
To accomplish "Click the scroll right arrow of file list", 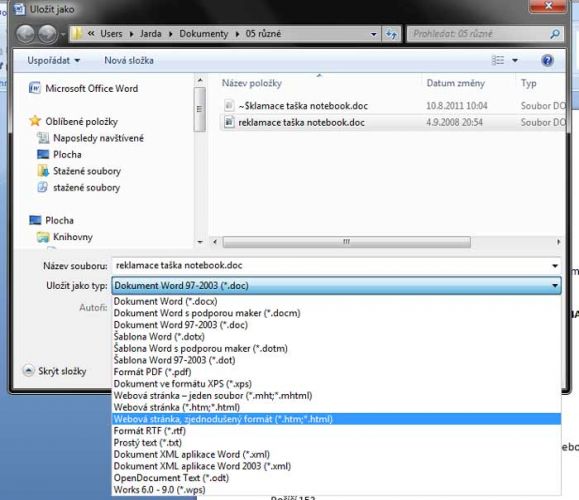I will (x=558, y=242).
